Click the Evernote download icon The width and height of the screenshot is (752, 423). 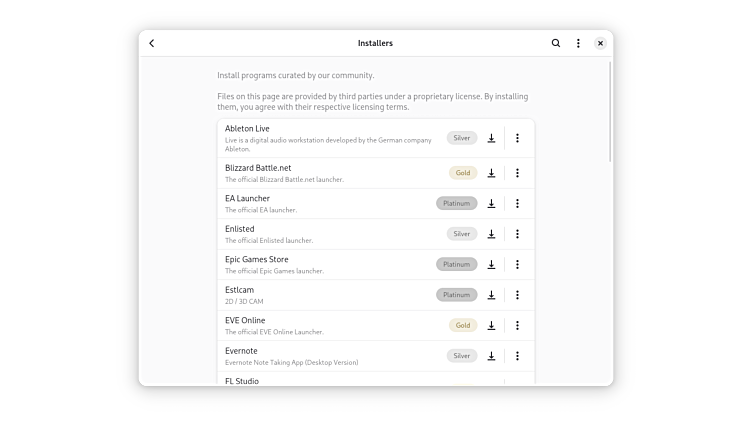tap(491, 356)
